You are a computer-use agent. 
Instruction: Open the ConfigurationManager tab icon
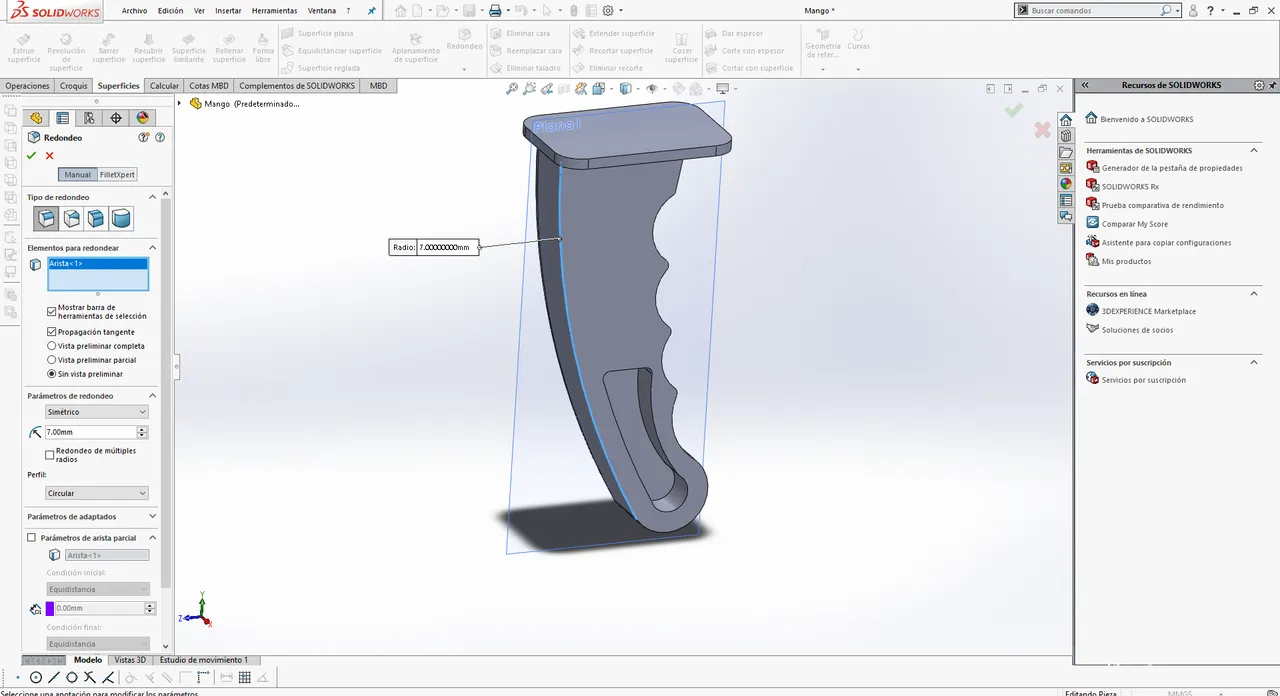pos(89,118)
